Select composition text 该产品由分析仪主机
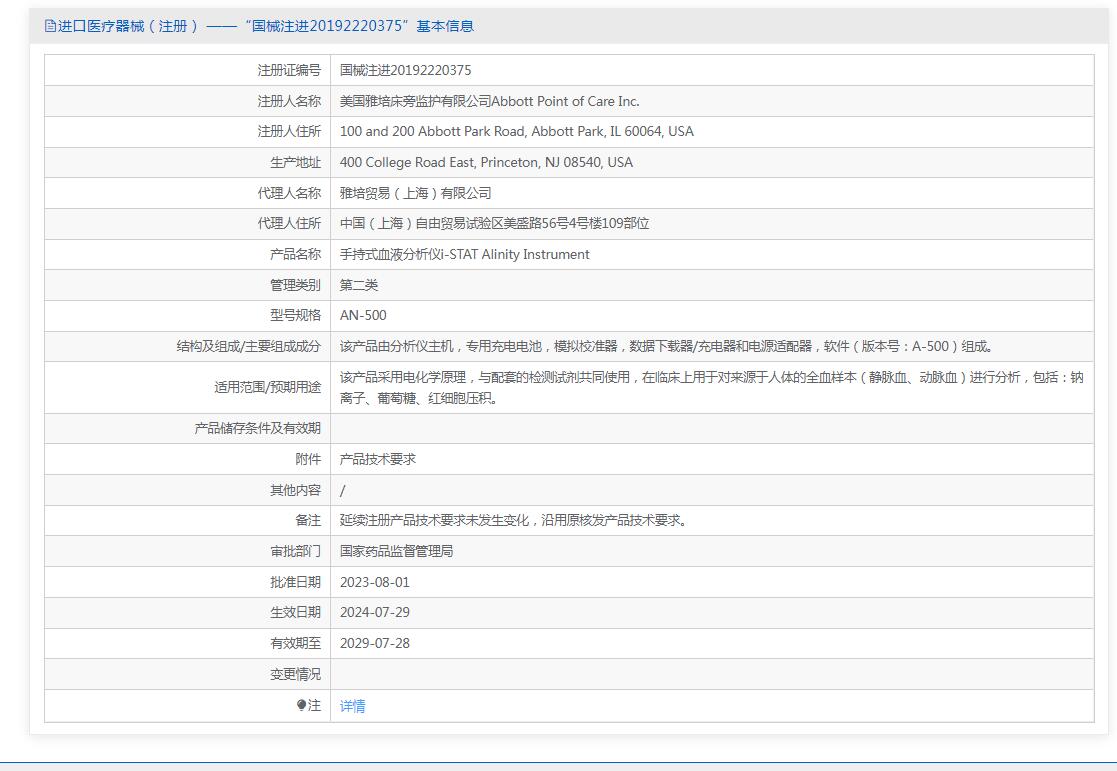 click(x=397, y=346)
